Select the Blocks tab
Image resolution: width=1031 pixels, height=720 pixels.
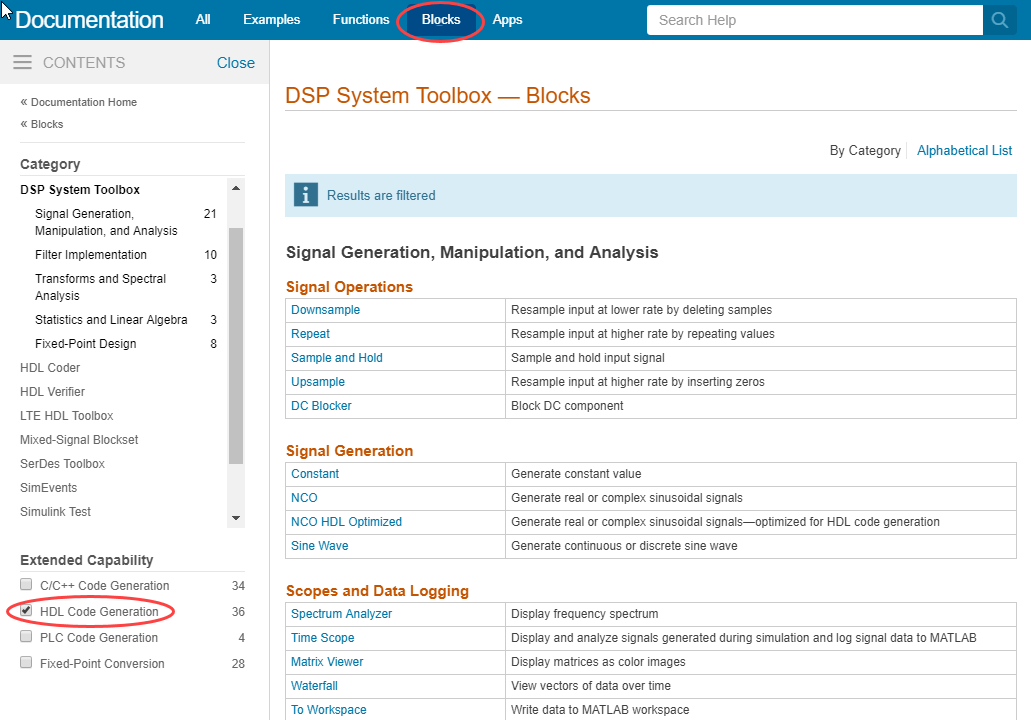(x=441, y=20)
